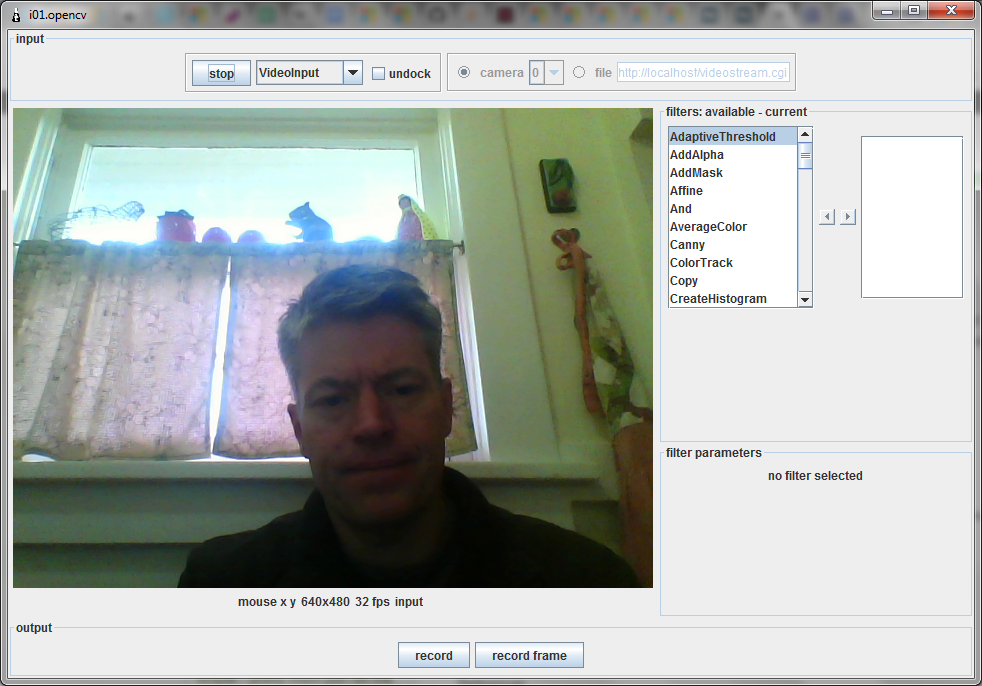Select Affine filter in list

point(732,190)
